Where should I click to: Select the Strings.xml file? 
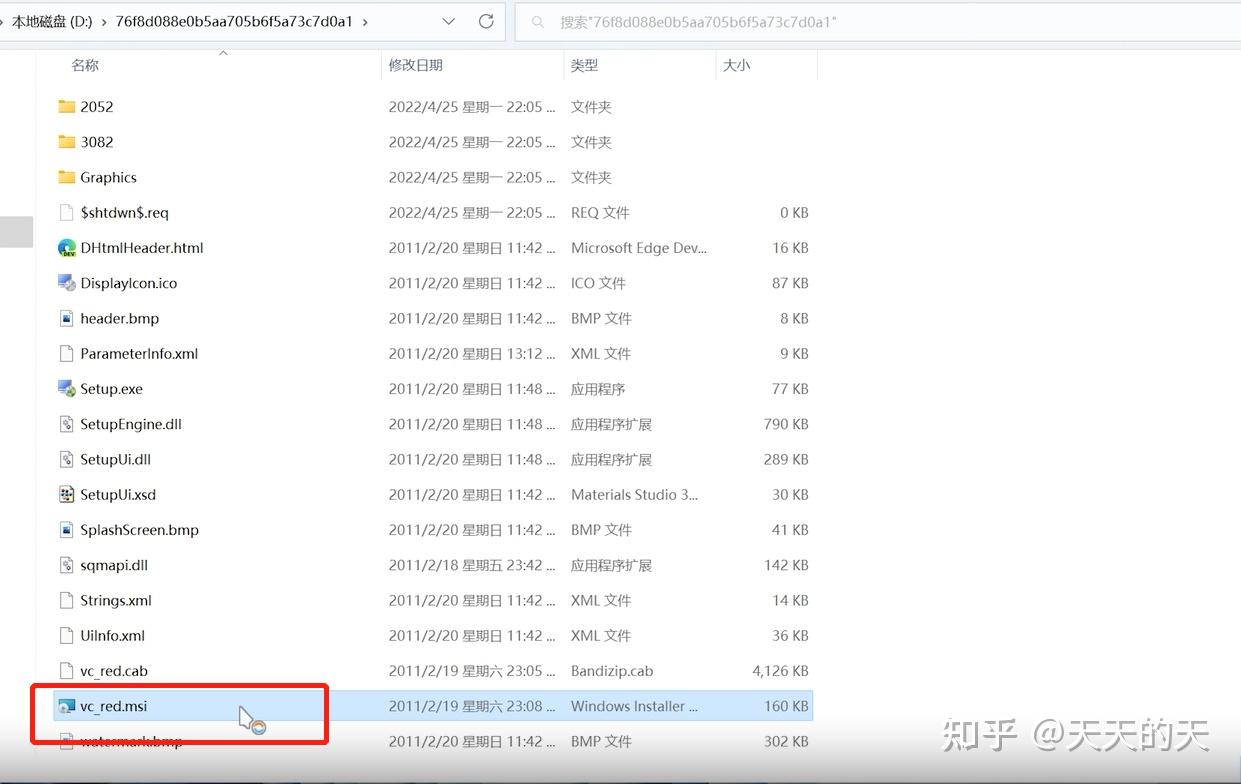click(x=115, y=600)
